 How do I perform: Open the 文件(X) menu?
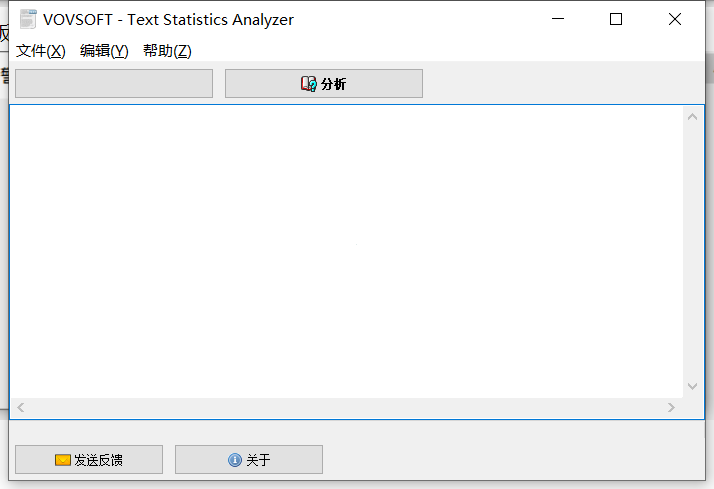[41, 51]
